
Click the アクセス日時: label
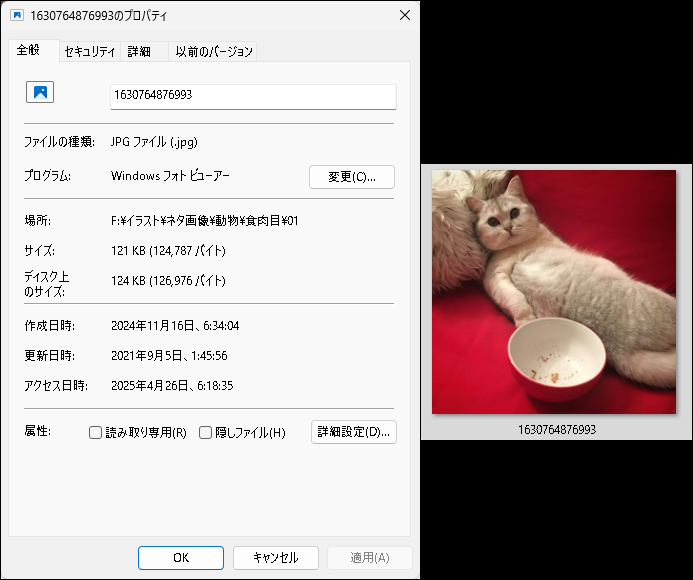click(56, 385)
